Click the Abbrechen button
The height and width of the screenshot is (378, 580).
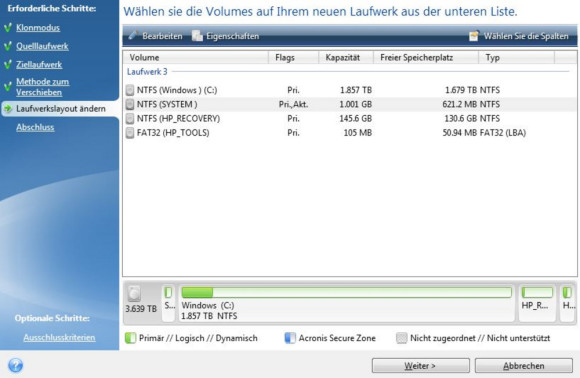pos(523,366)
